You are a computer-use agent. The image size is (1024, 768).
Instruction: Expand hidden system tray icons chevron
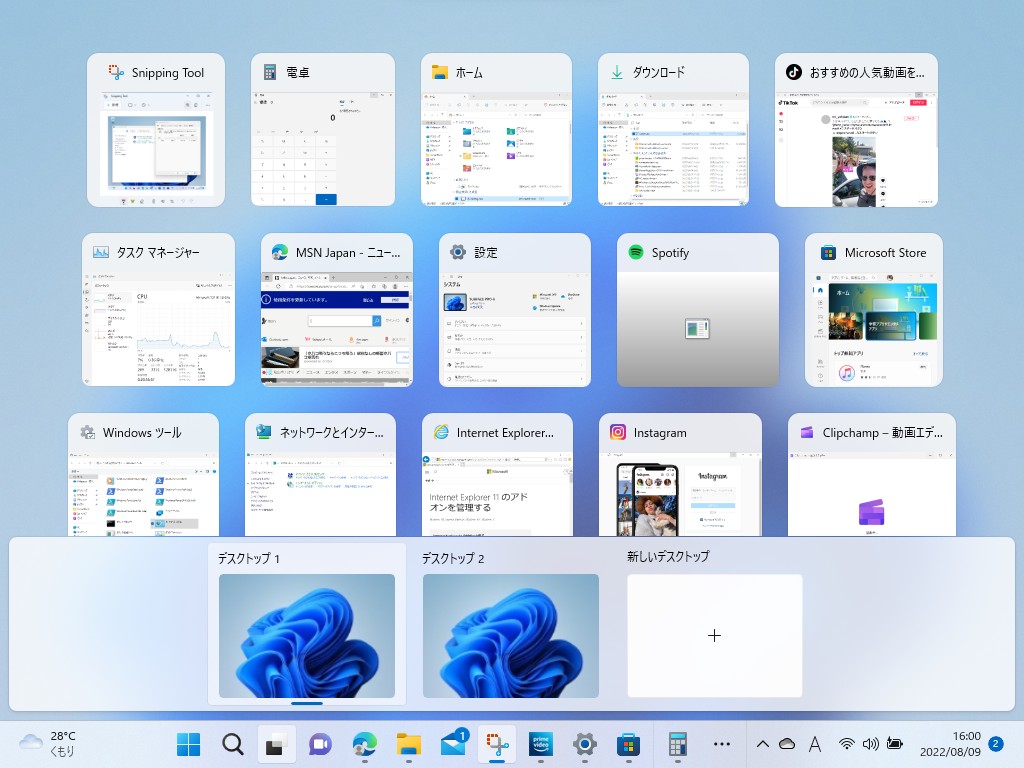coord(762,744)
